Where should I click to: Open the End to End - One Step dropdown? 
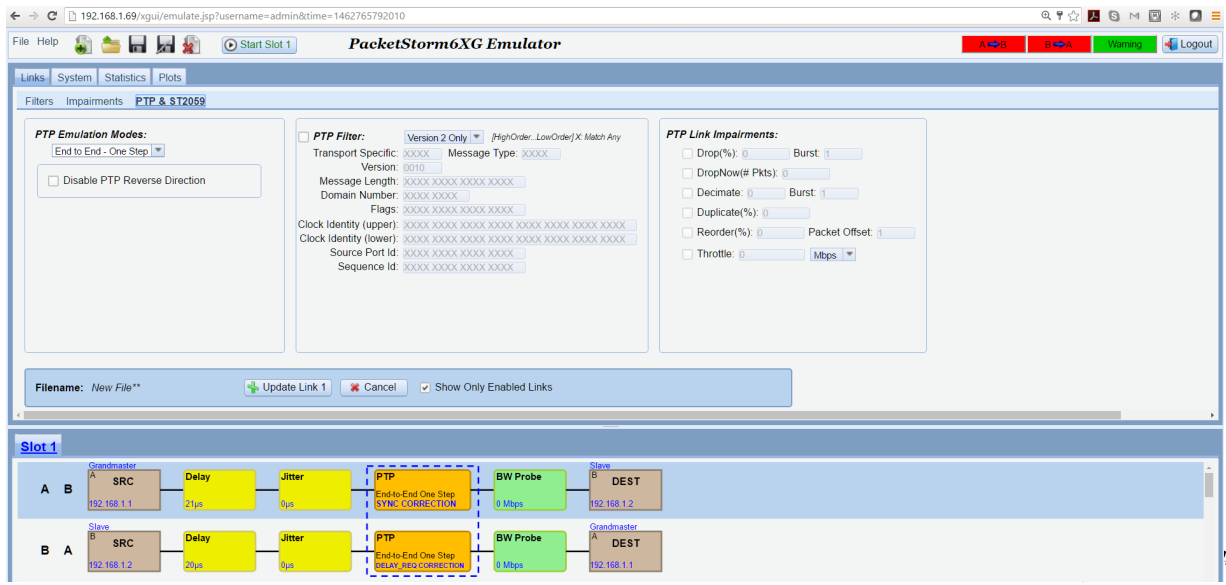click(x=109, y=151)
